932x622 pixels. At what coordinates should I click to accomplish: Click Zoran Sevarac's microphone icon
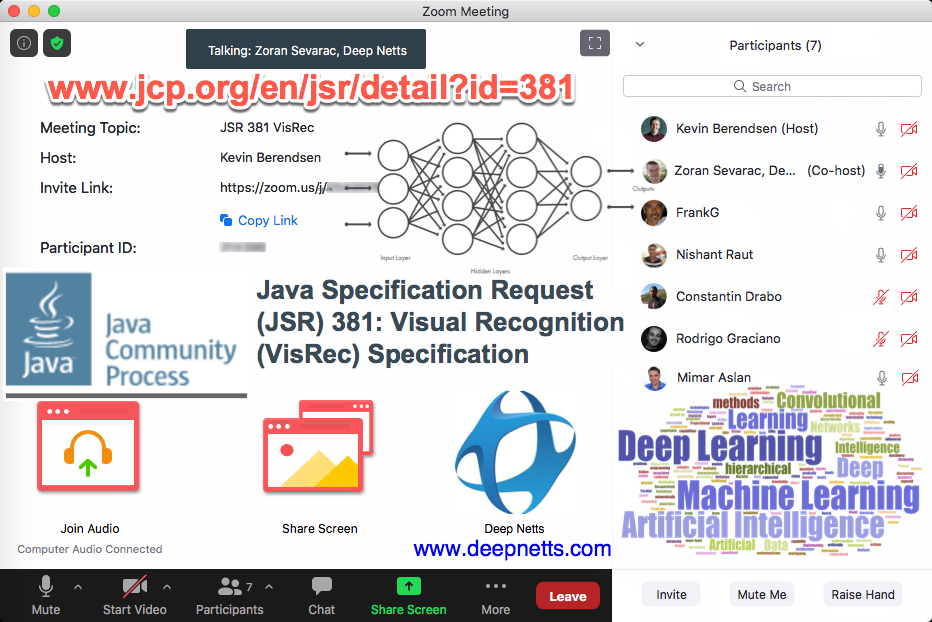881,171
